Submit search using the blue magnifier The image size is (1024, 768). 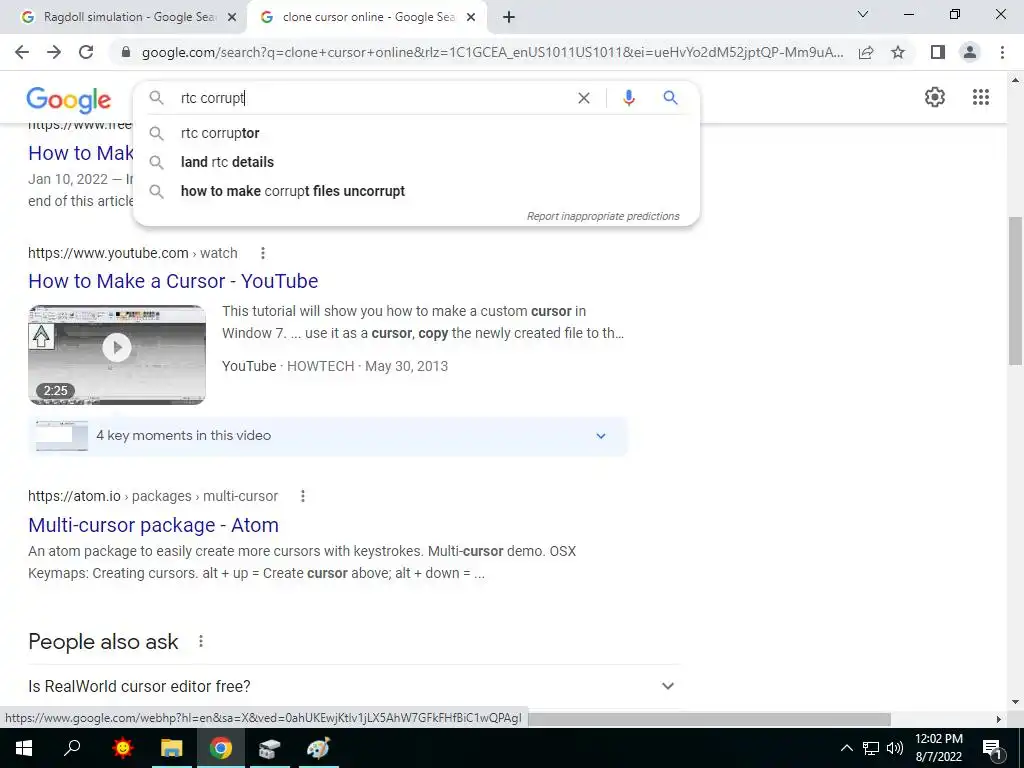tap(670, 98)
